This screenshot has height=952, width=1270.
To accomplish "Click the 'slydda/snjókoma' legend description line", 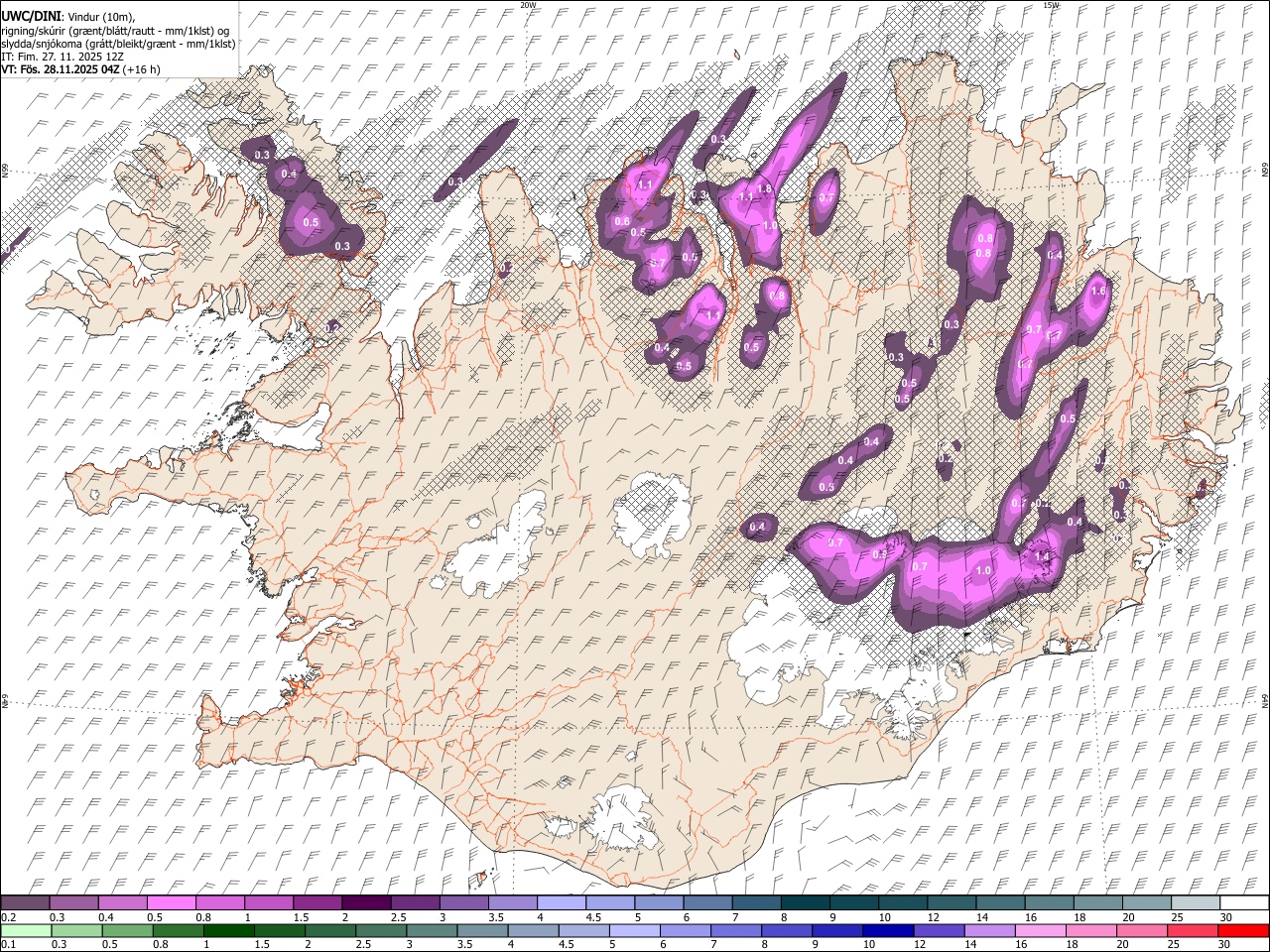I will (x=119, y=44).
